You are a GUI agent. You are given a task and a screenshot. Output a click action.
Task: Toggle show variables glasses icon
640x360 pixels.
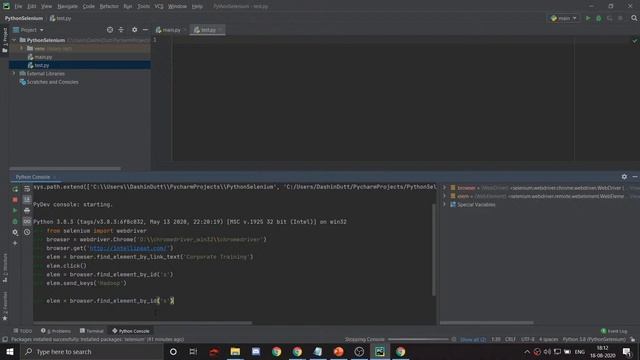(27, 221)
